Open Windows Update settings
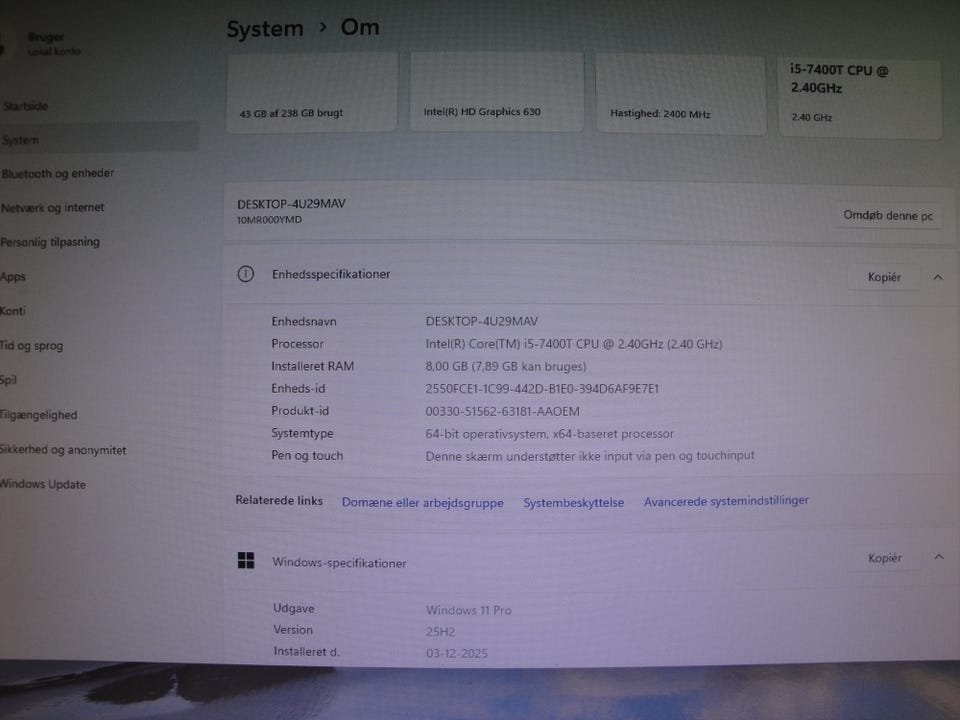 click(43, 484)
